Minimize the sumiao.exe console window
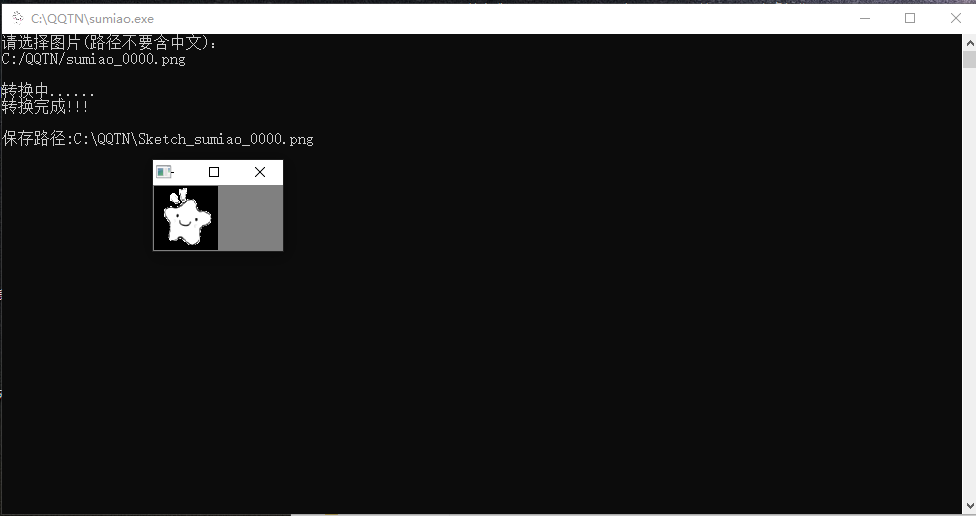 [x=863, y=18]
